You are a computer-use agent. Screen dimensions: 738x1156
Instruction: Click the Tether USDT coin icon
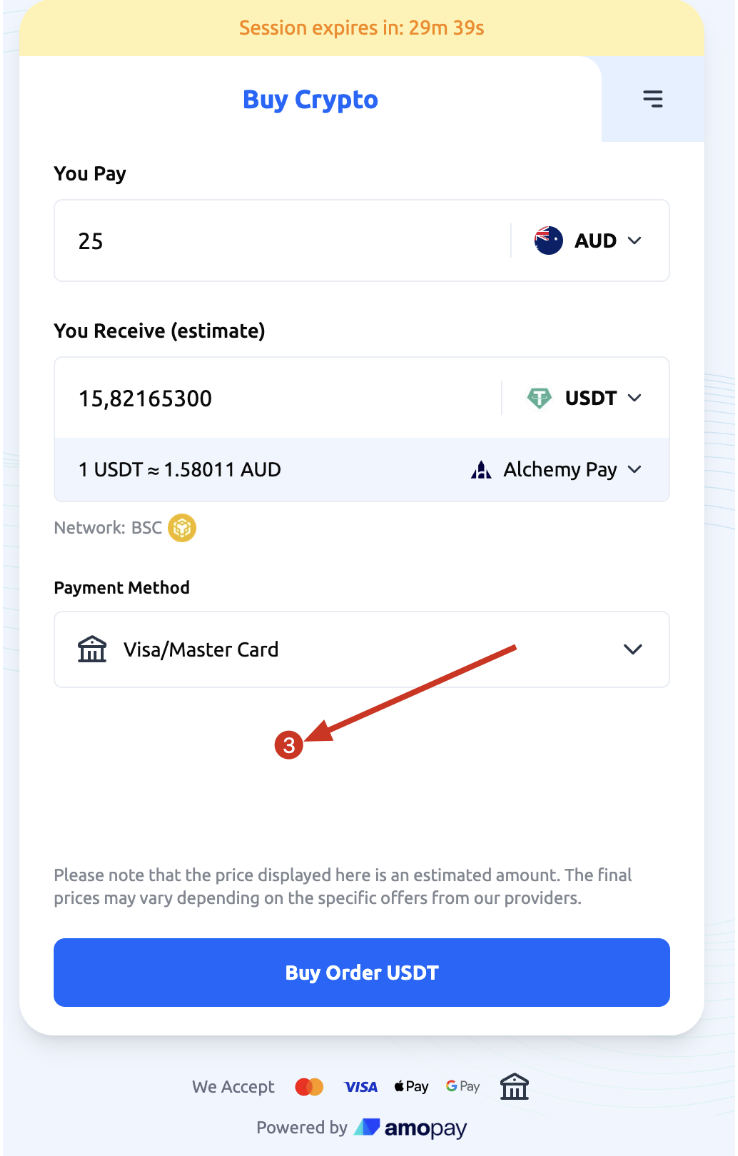[539, 397]
